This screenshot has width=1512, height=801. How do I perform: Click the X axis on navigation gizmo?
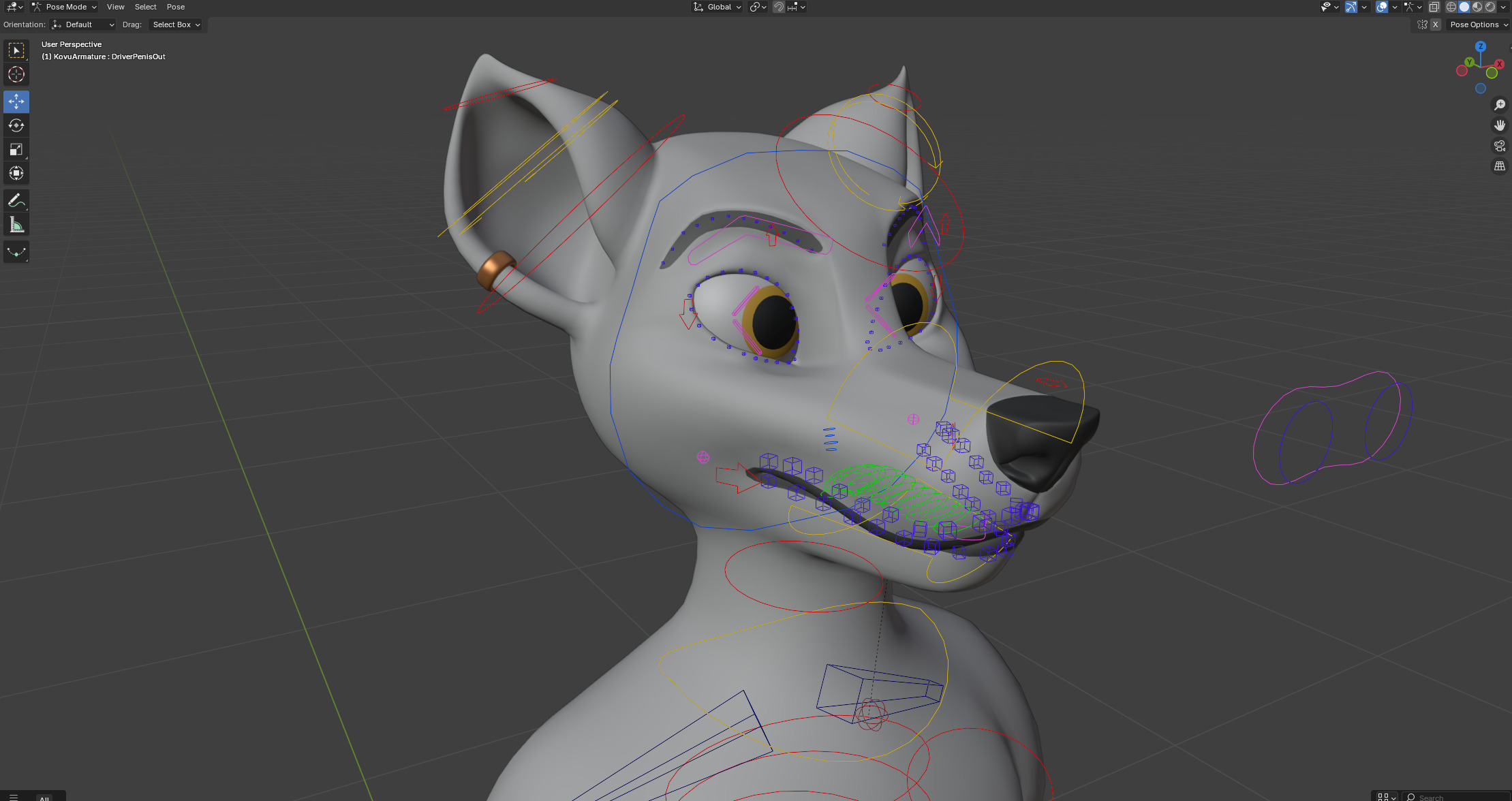pyautogui.click(x=1499, y=64)
